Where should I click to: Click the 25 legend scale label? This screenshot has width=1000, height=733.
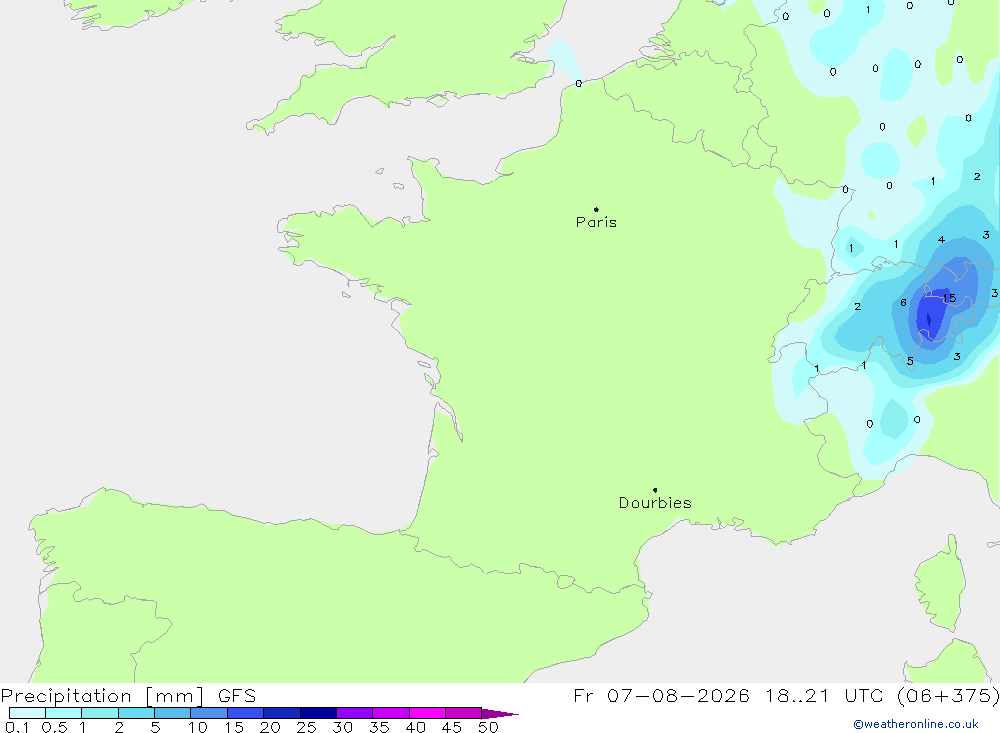[307, 727]
